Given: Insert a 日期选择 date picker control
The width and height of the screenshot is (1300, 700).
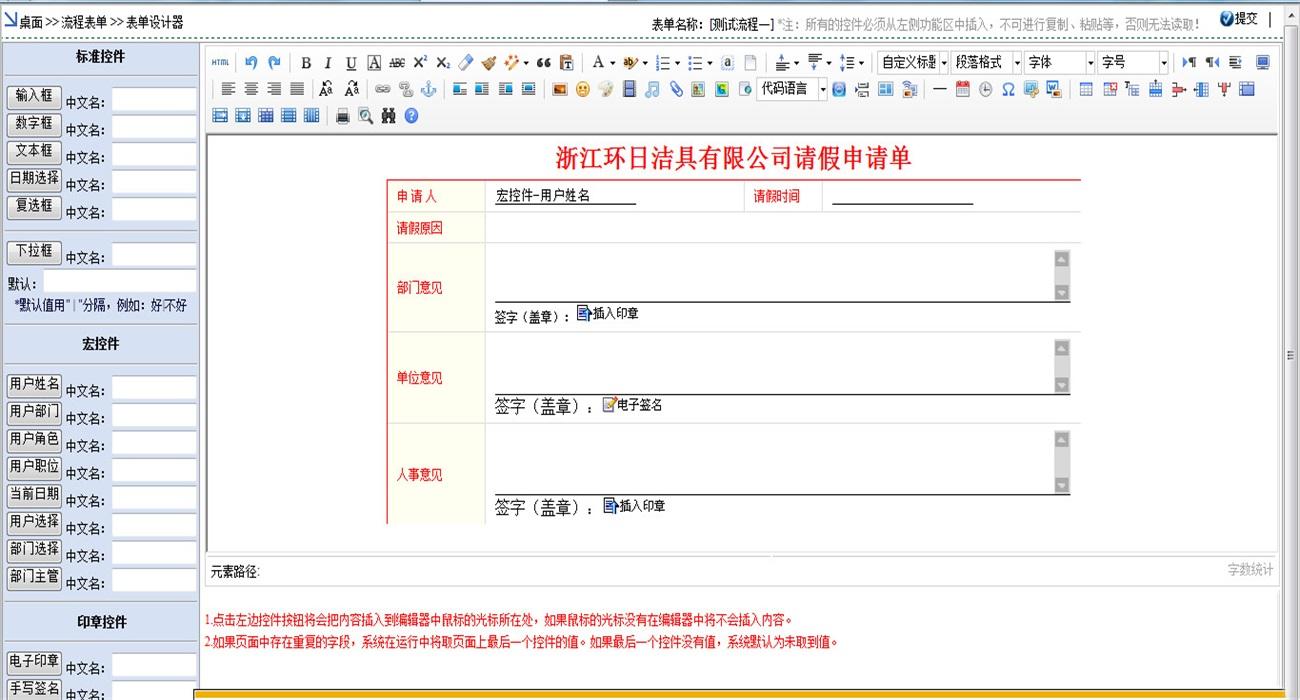Looking at the screenshot, I should tap(34, 180).
